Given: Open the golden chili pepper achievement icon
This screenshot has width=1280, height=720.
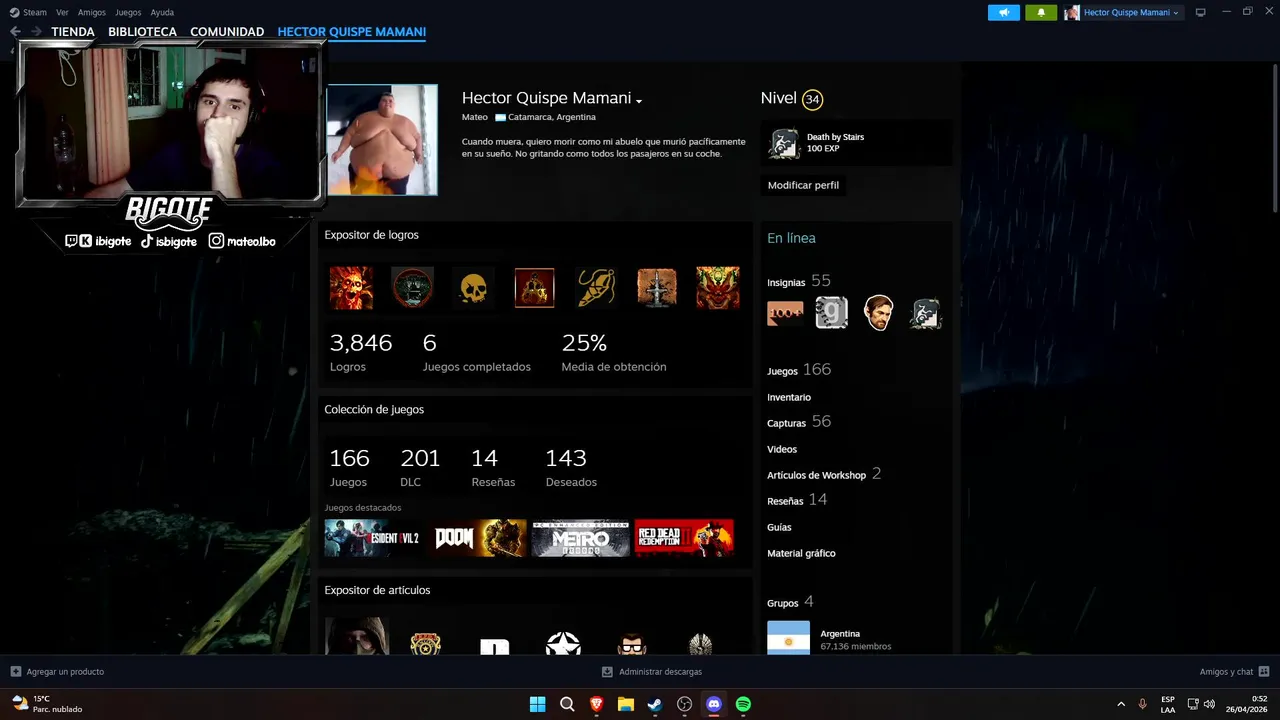Looking at the screenshot, I should click(596, 288).
